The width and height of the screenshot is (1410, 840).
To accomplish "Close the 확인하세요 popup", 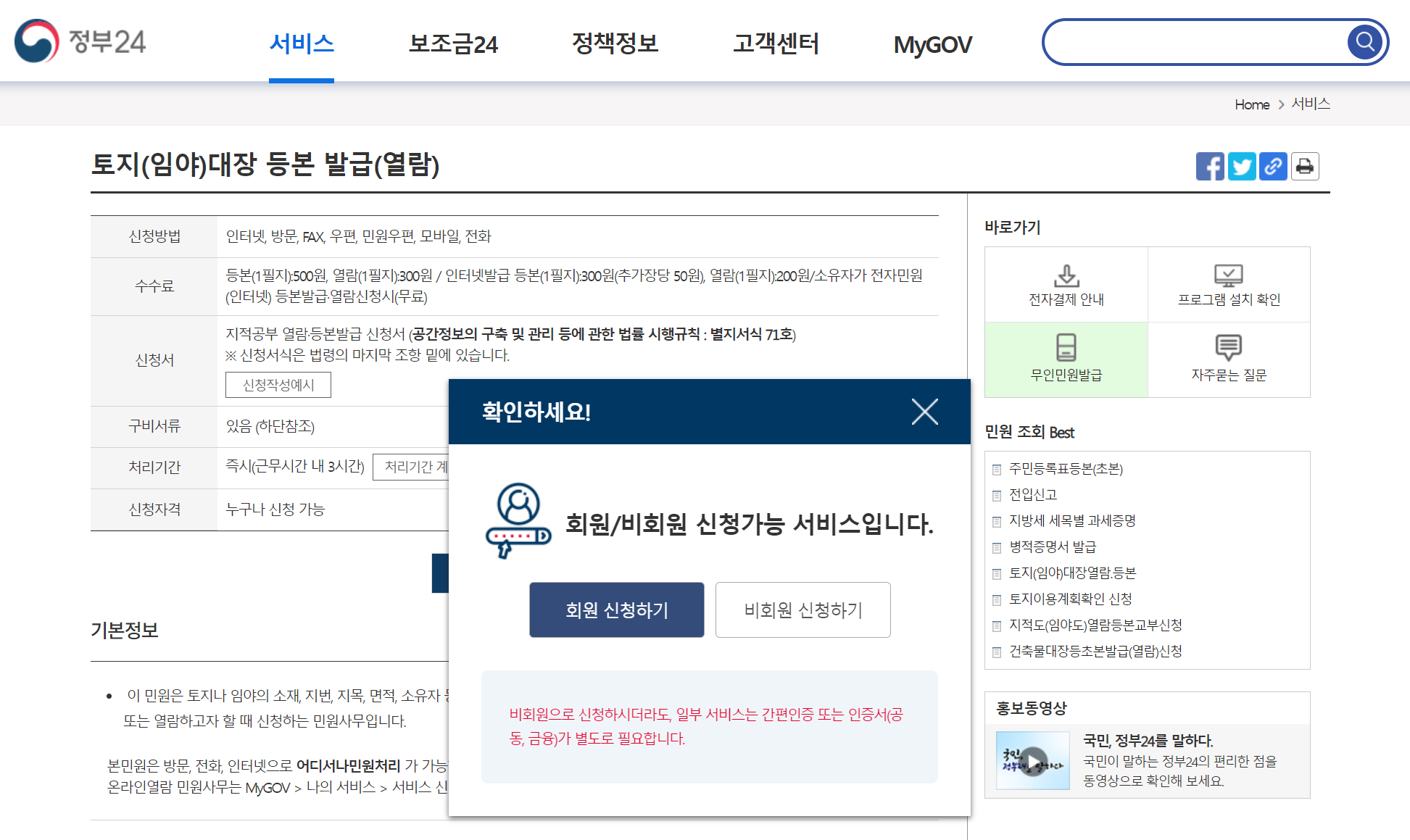I will point(924,412).
